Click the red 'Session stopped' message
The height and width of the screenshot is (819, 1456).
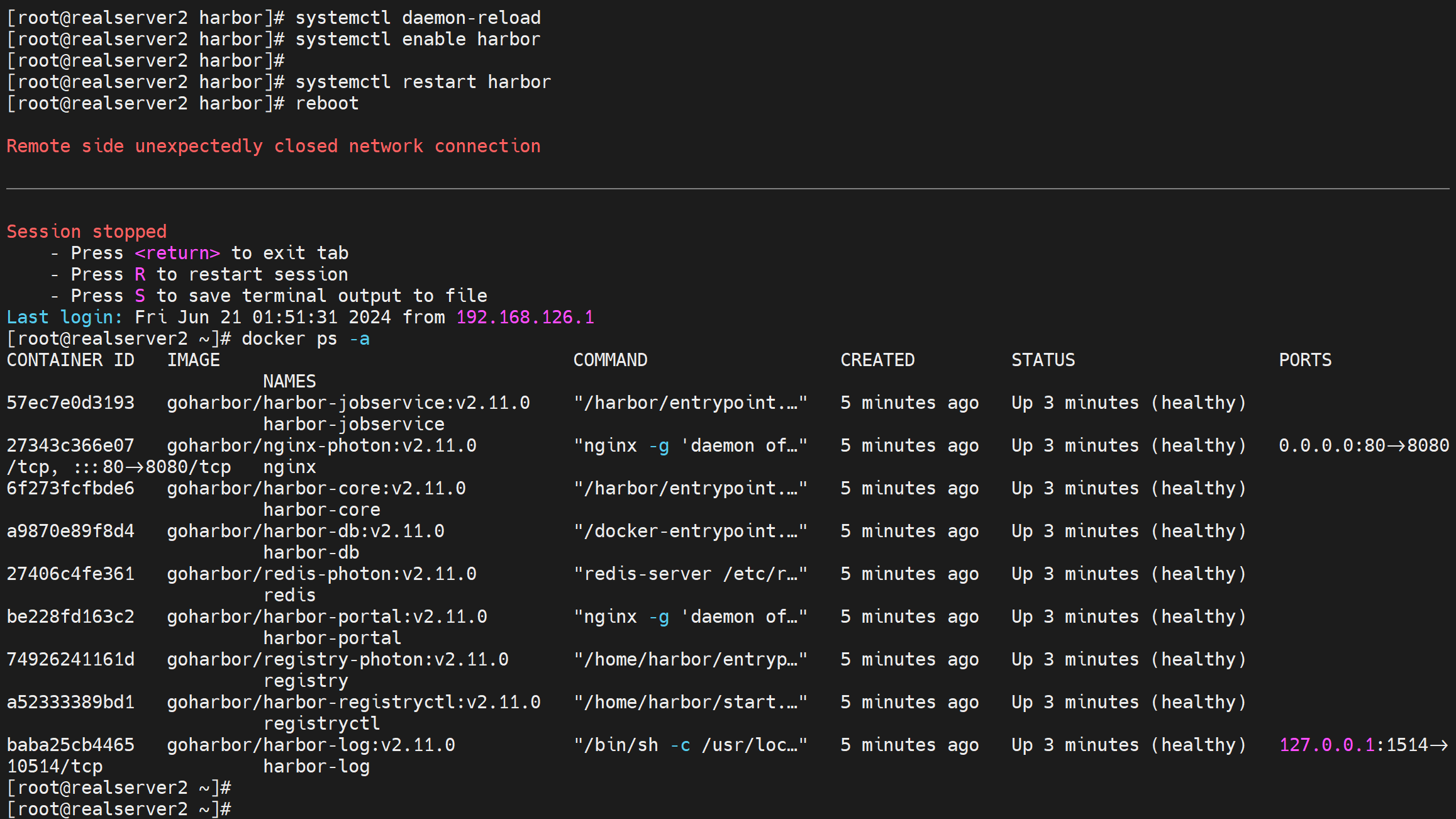86,231
